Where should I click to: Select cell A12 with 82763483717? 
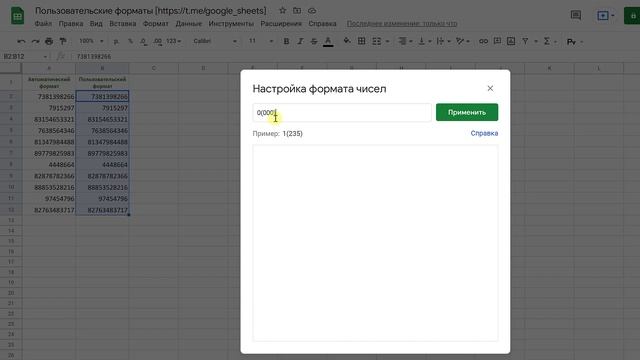(x=49, y=210)
